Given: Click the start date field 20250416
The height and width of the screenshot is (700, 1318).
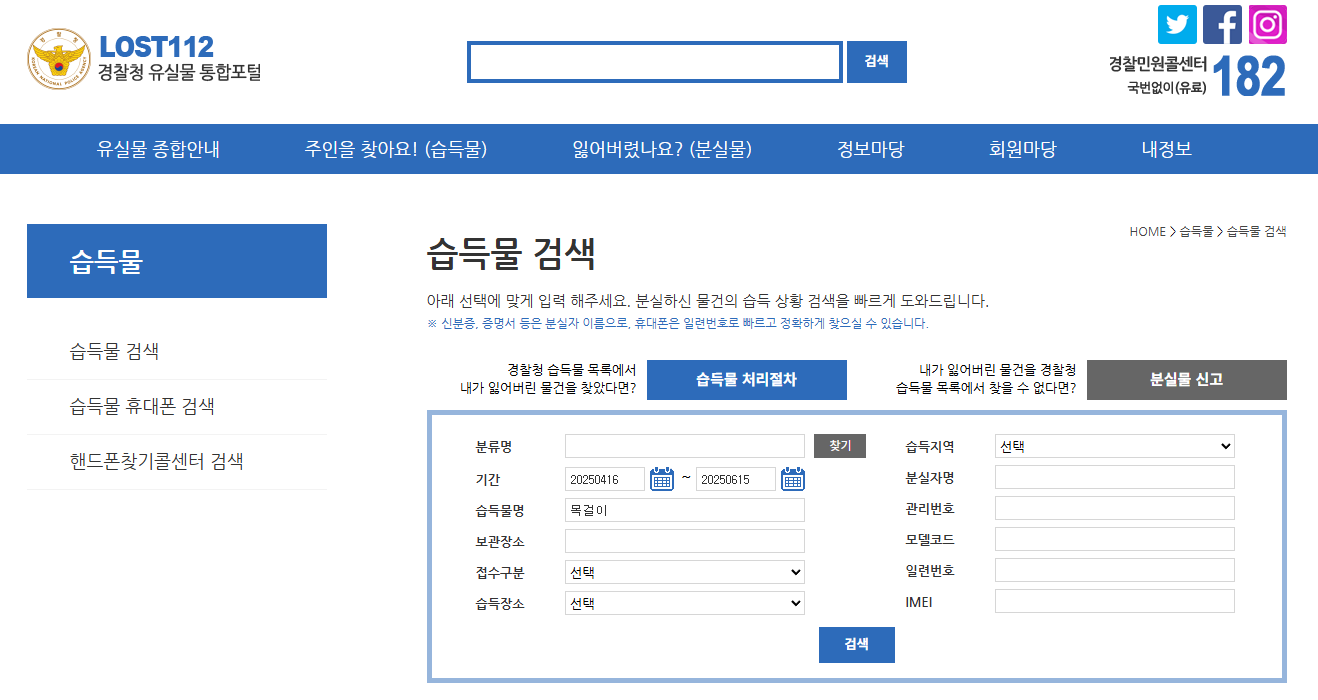Looking at the screenshot, I should [x=605, y=479].
